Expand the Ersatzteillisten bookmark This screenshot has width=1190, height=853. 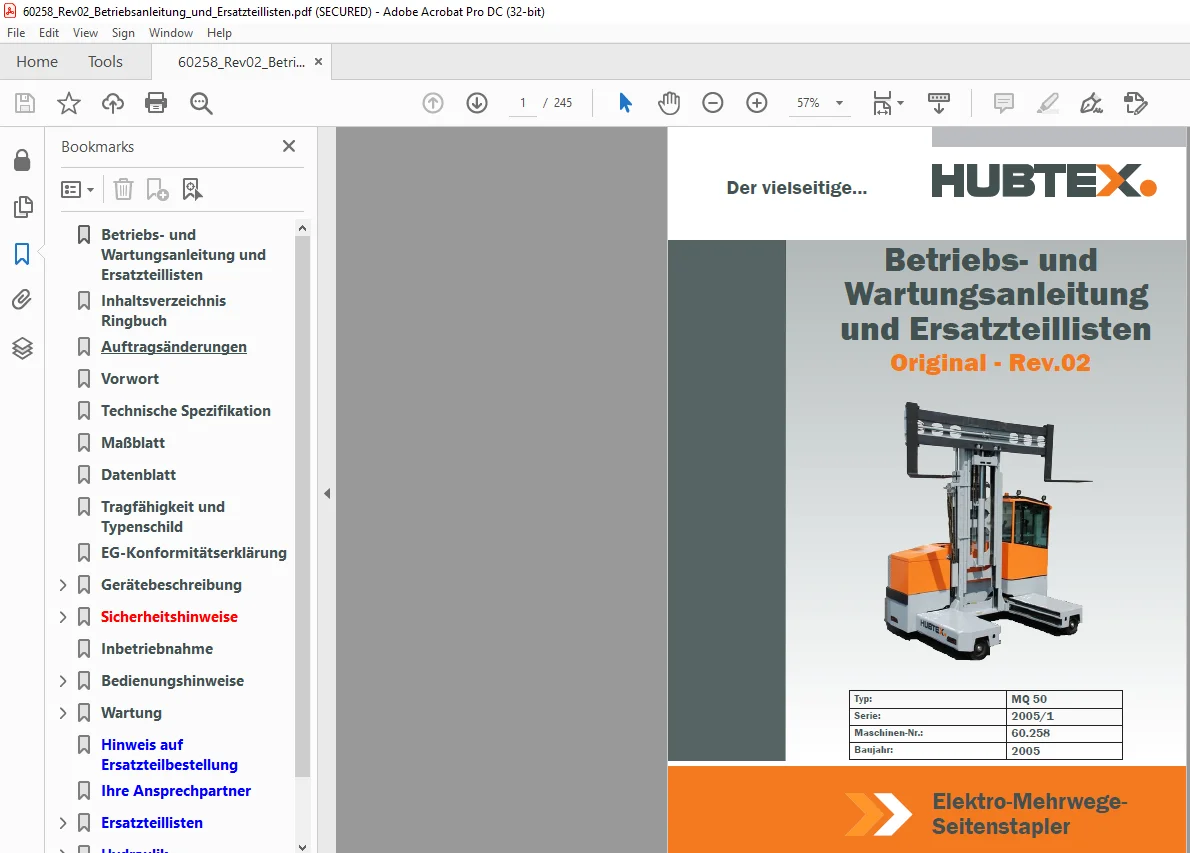63,823
